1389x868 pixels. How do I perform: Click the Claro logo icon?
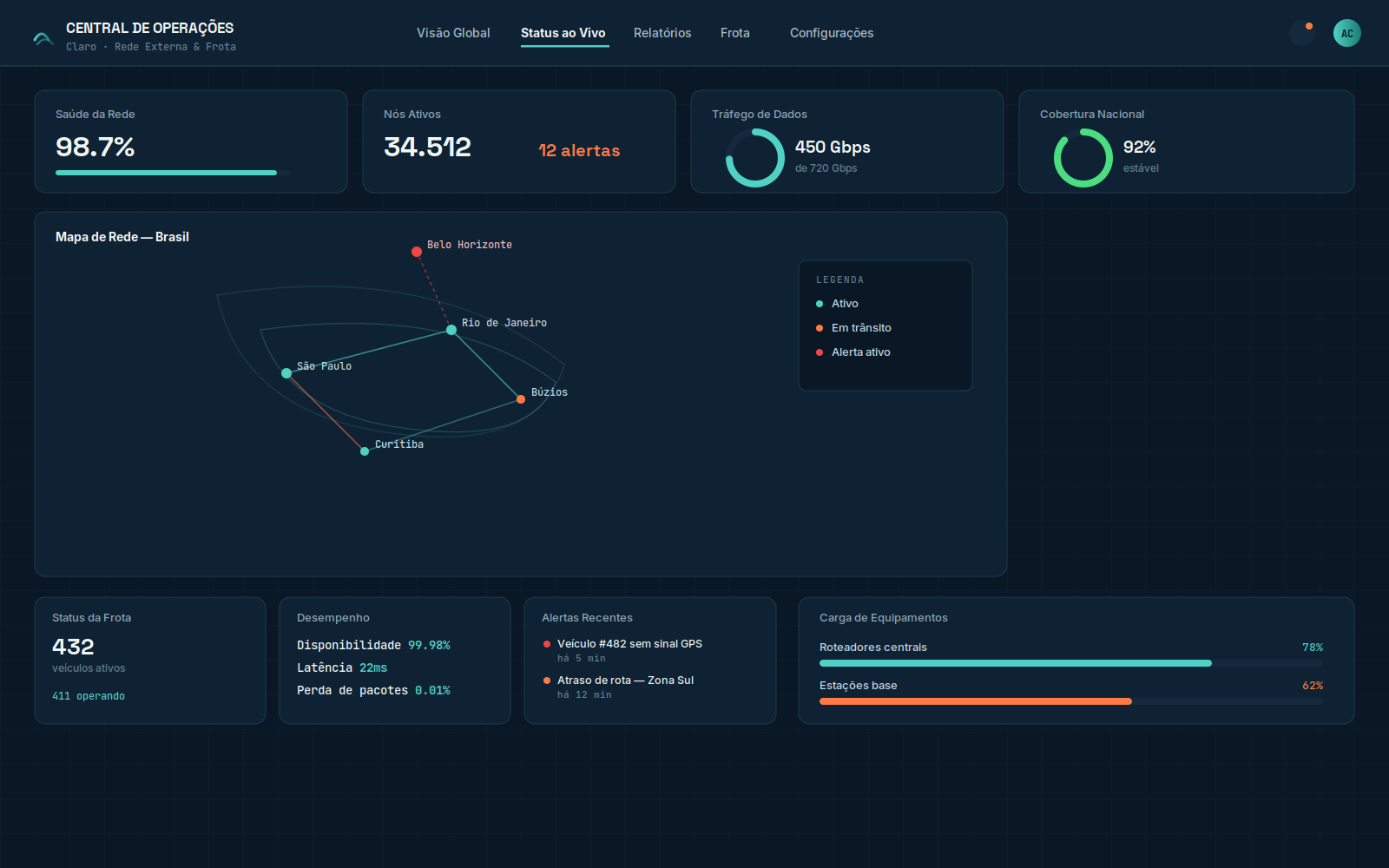coord(43,38)
